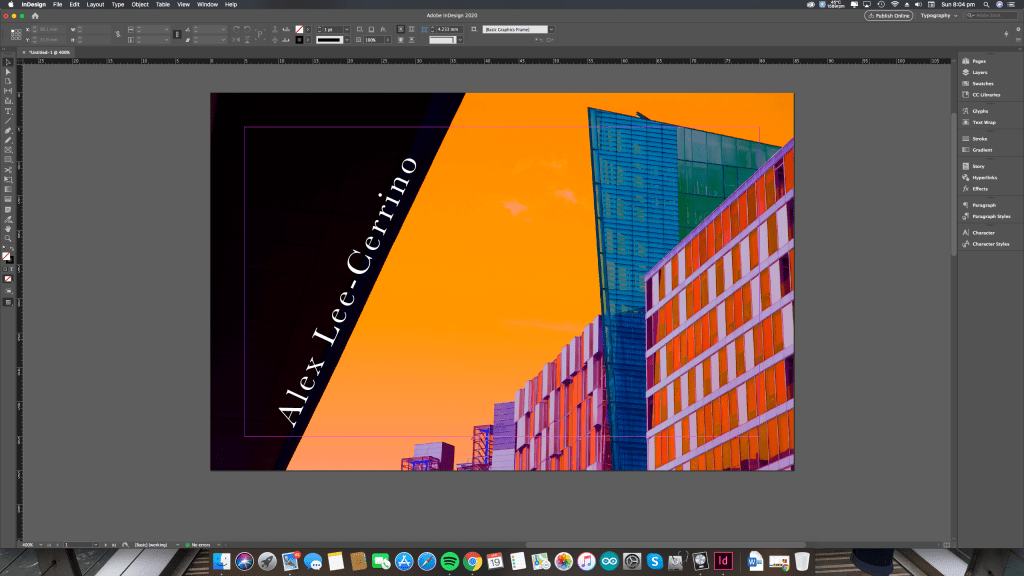Pick the Zoom magnifier tool
This screenshot has width=1024, height=576.
point(8,238)
